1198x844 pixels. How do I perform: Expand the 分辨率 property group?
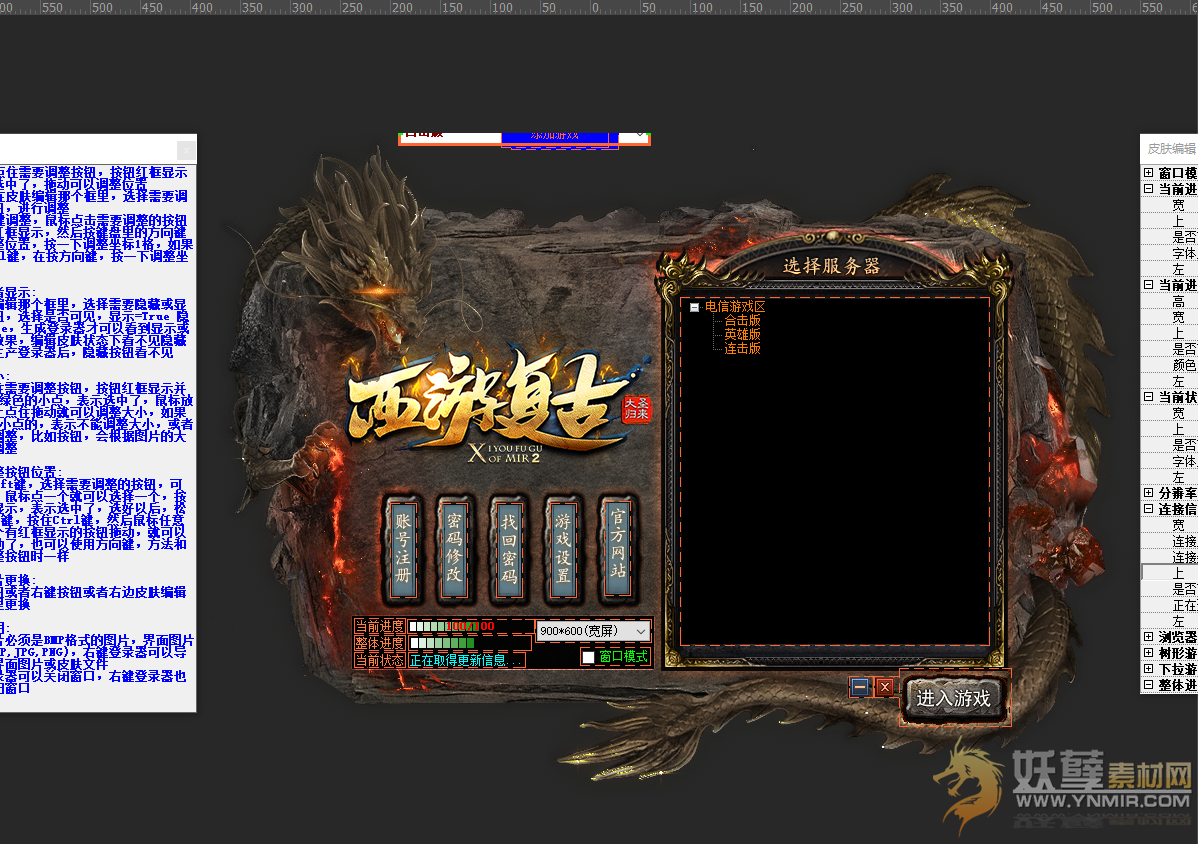1148,493
